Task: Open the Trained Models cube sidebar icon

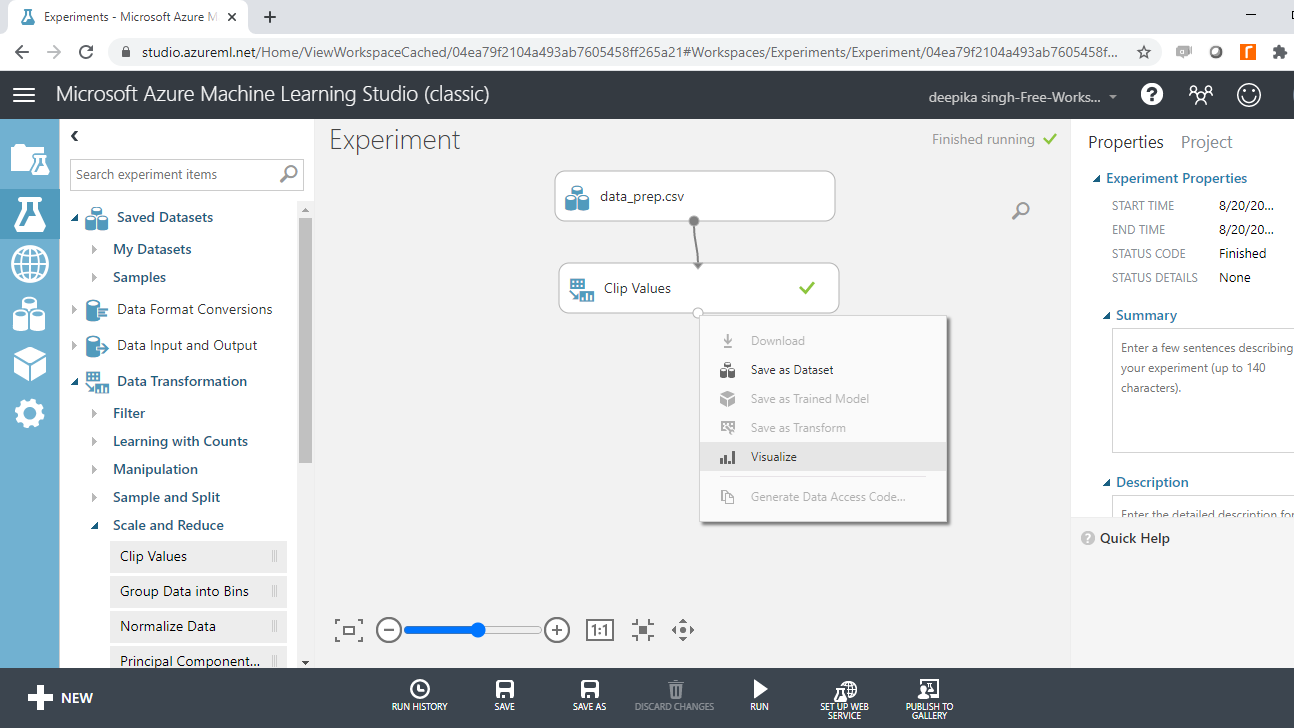Action: tap(29, 364)
